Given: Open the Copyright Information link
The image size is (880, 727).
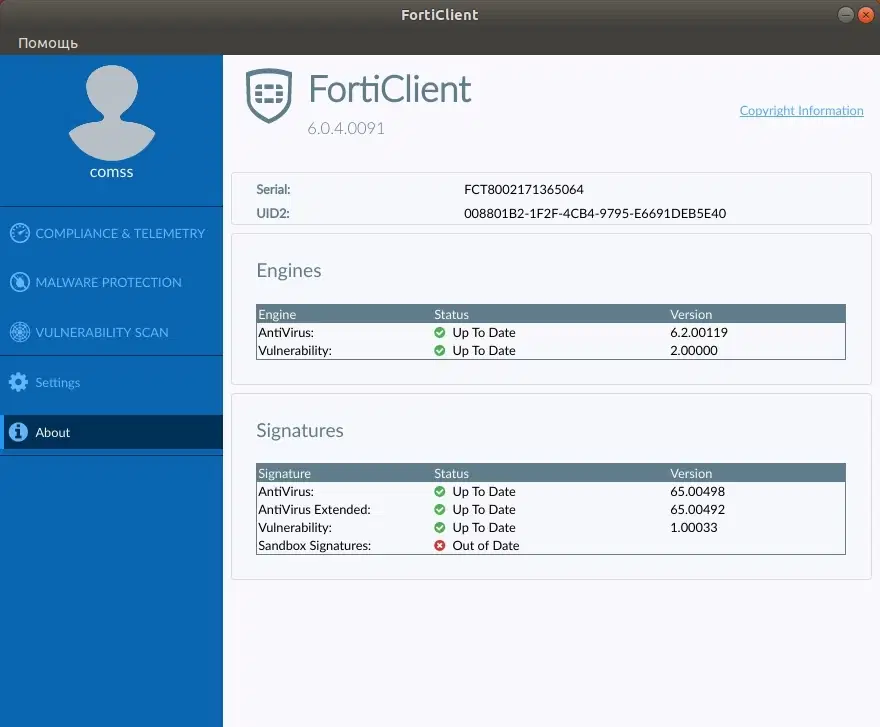Looking at the screenshot, I should tap(801, 111).
